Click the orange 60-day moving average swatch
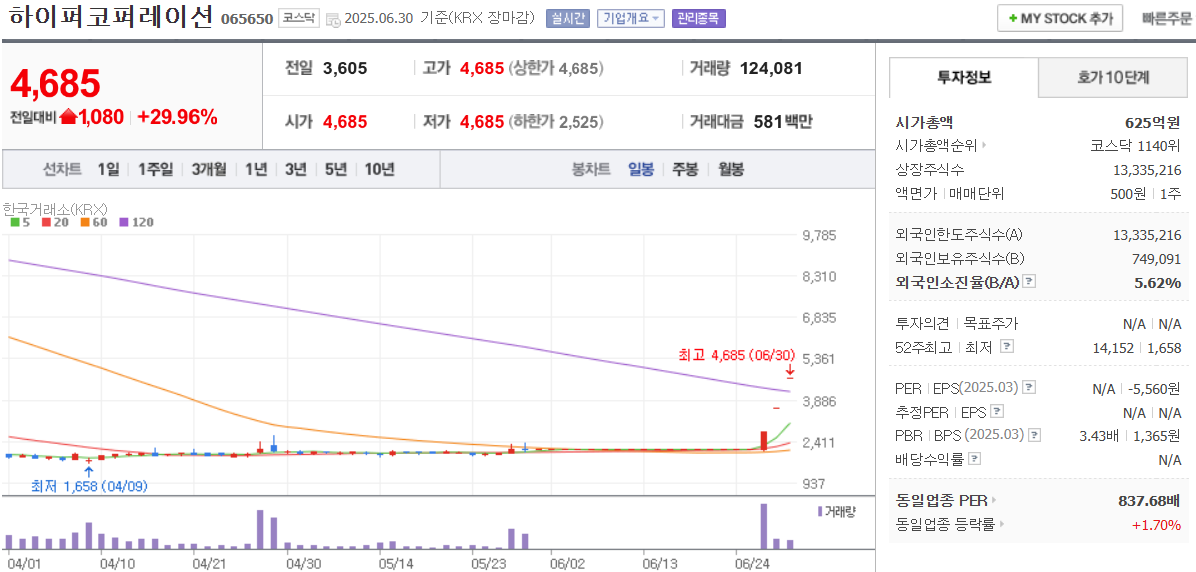This screenshot has width=1196, height=572. (83, 223)
